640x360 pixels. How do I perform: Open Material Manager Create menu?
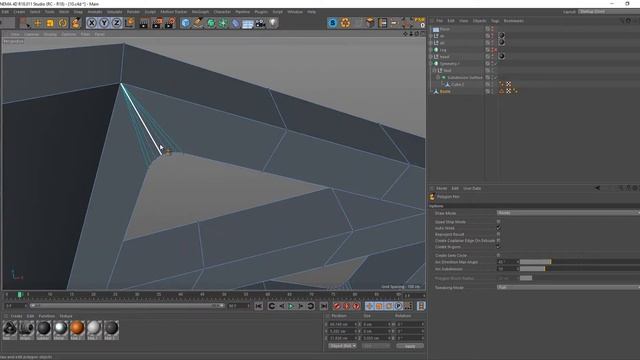(x=16, y=316)
